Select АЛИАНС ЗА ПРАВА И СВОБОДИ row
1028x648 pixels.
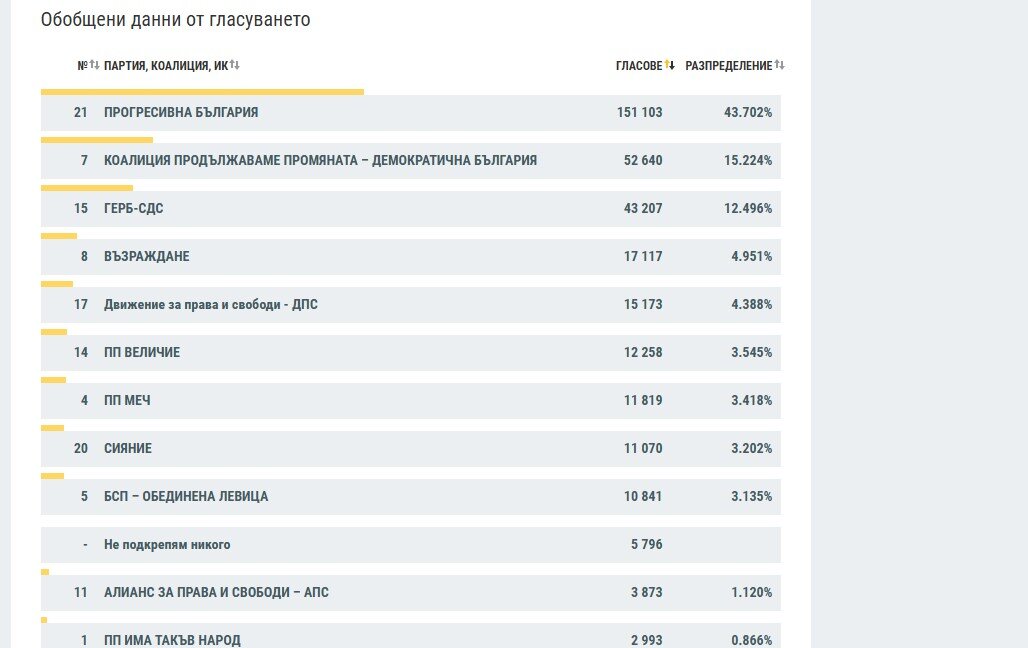[x=410, y=593]
